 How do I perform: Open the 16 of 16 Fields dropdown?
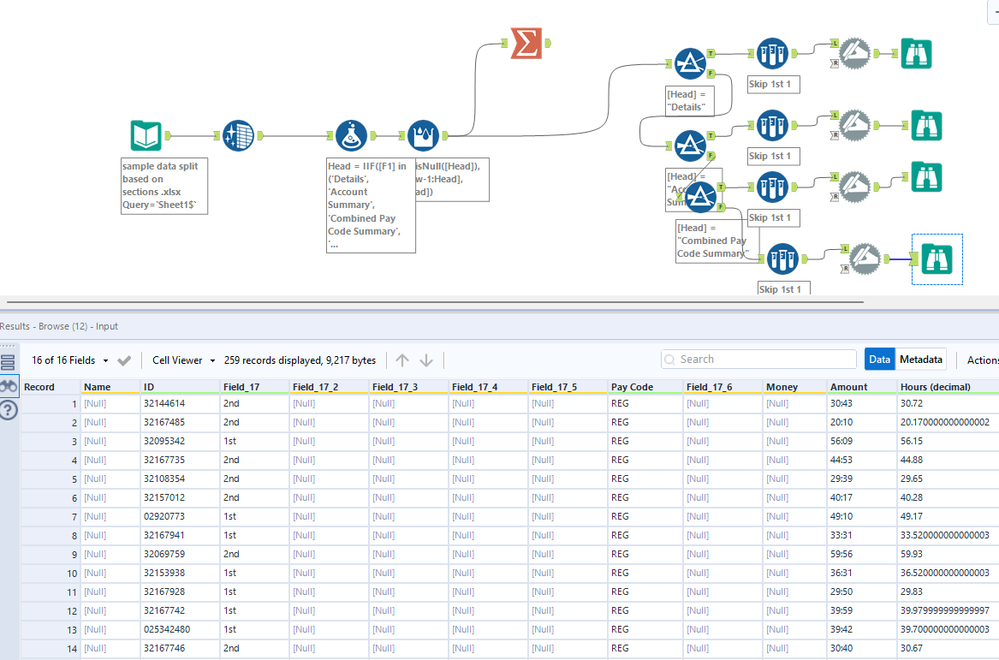[x=70, y=360]
